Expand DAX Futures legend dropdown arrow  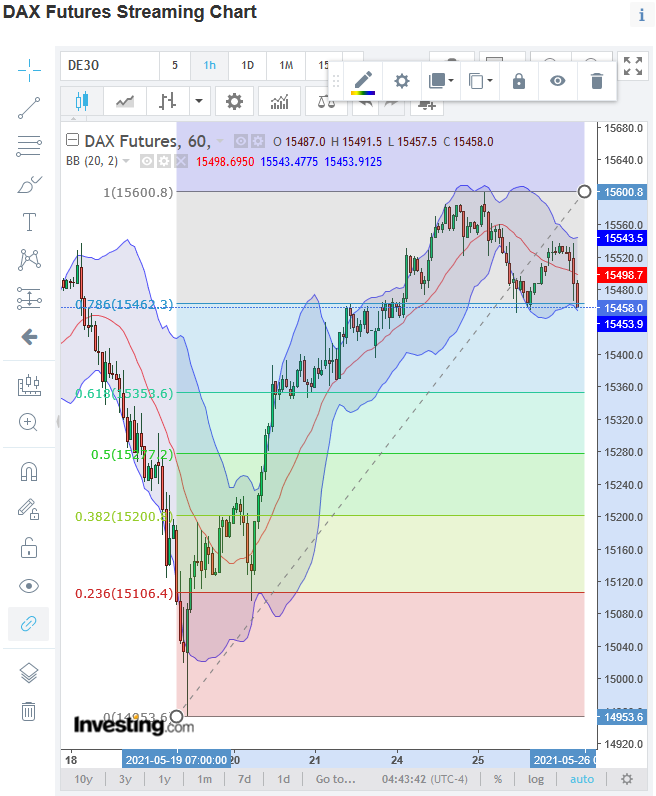point(220,141)
